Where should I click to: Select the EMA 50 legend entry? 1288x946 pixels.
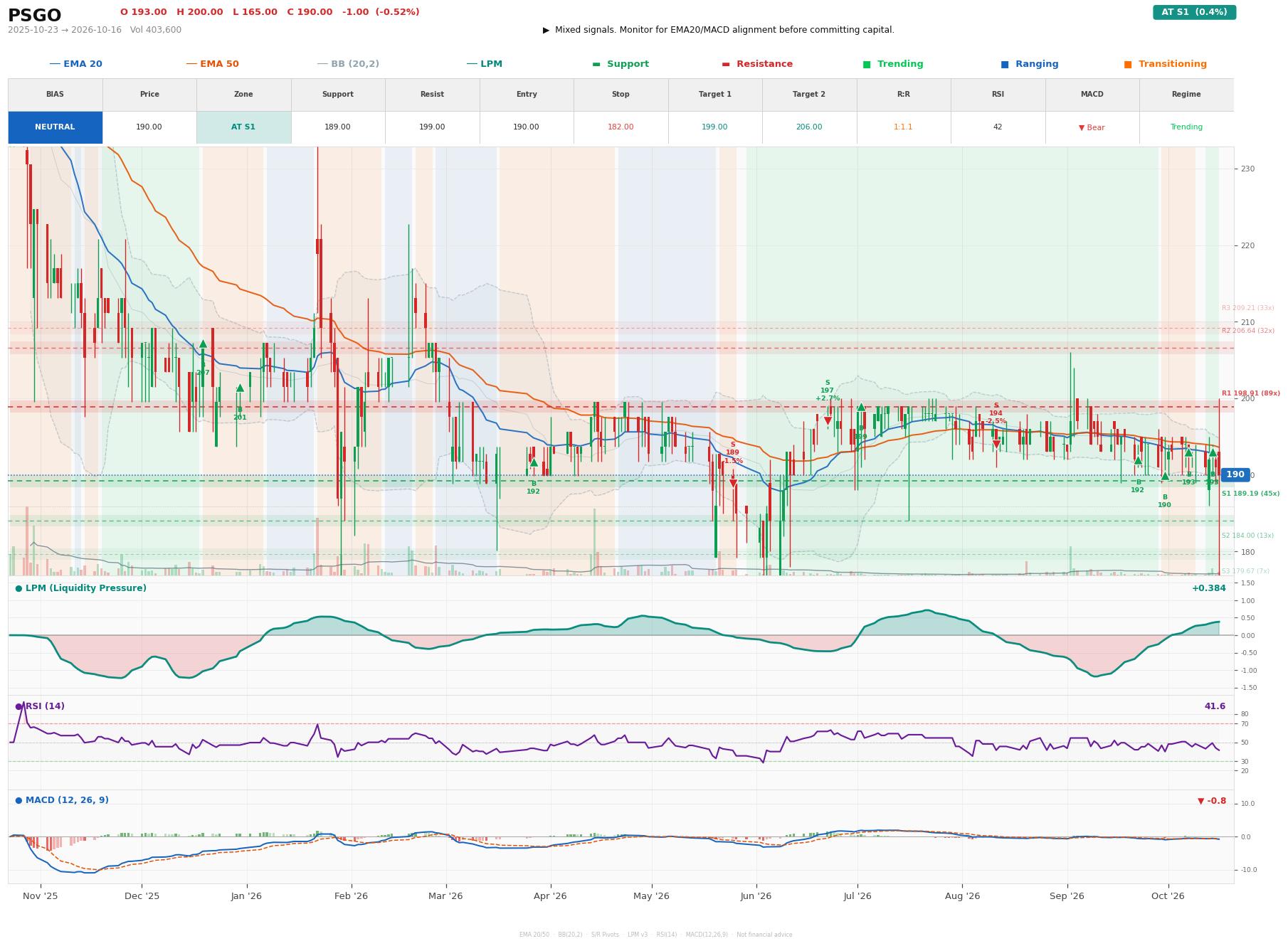(212, 64)
